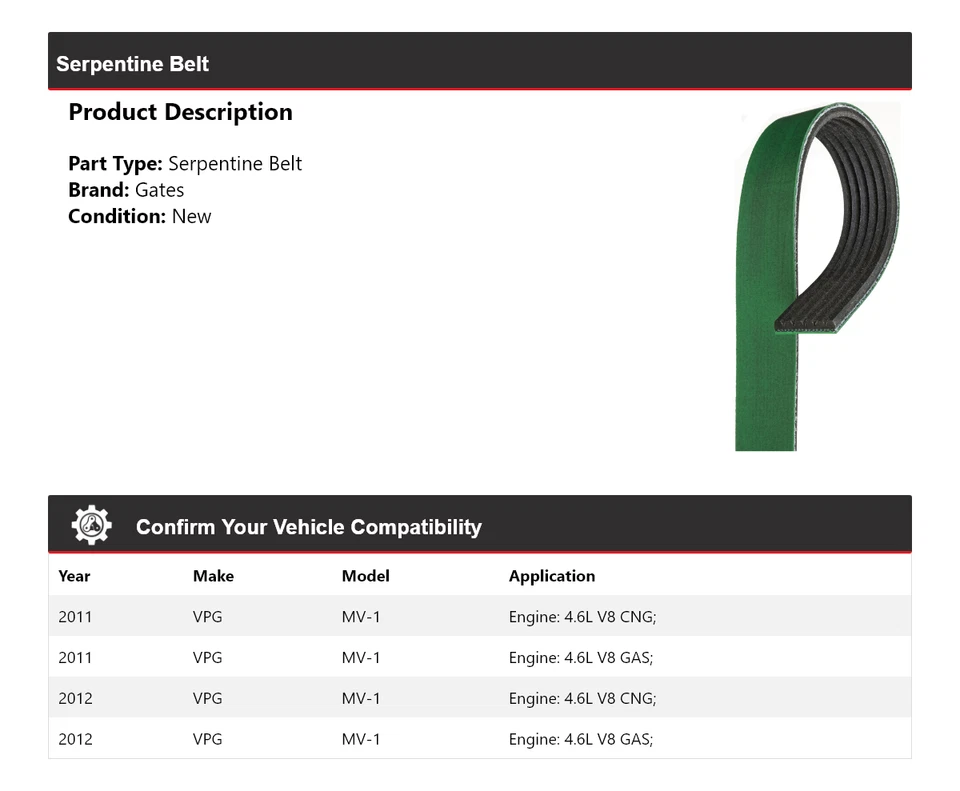Click the Condition: New line
The image size is (960, 791).
140,216
